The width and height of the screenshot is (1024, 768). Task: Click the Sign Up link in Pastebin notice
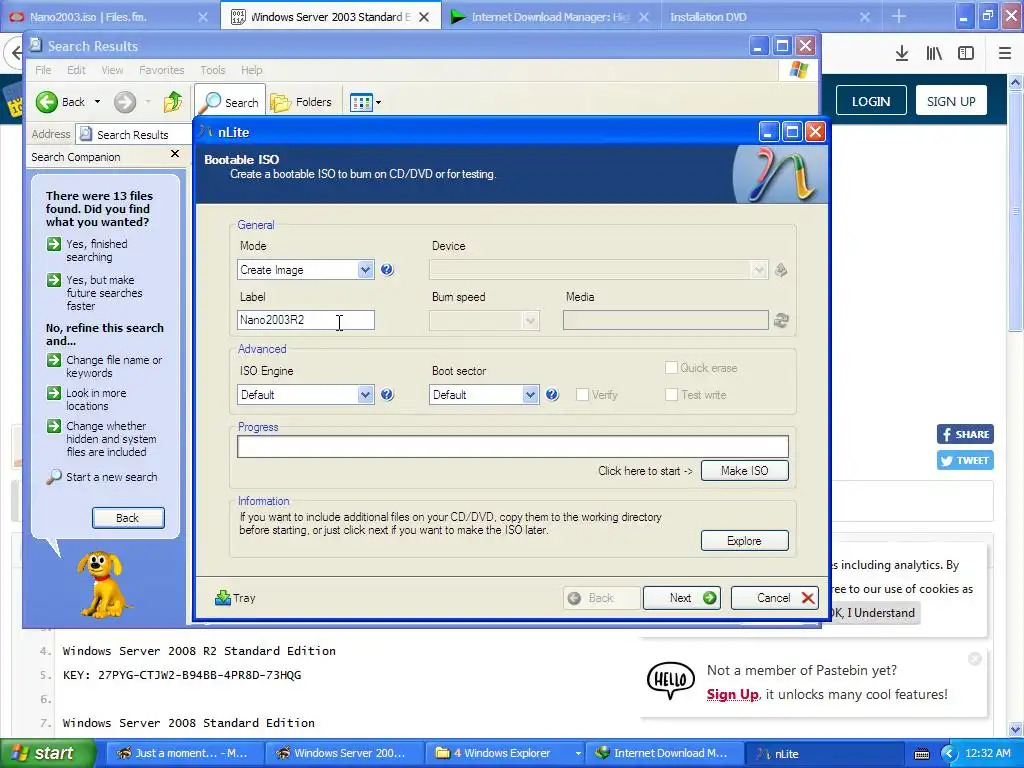tap(732, 694)
